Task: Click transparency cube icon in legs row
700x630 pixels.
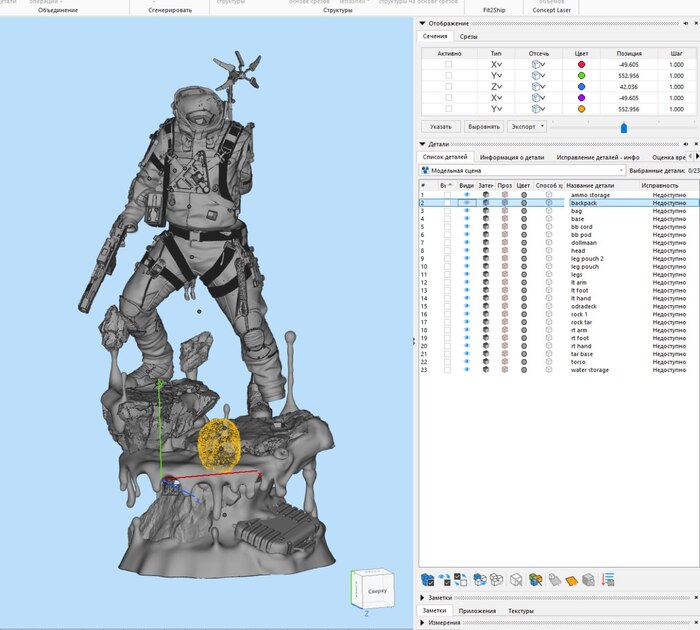Action: (x=505, y=274)
